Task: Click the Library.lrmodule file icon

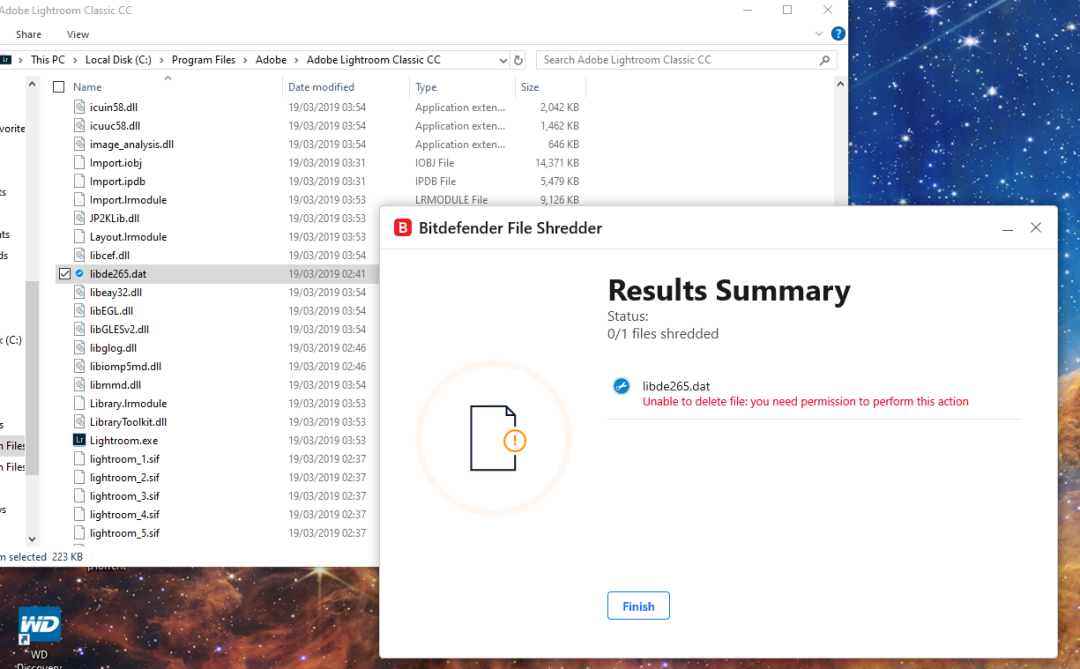Action: tap(79, 403)
